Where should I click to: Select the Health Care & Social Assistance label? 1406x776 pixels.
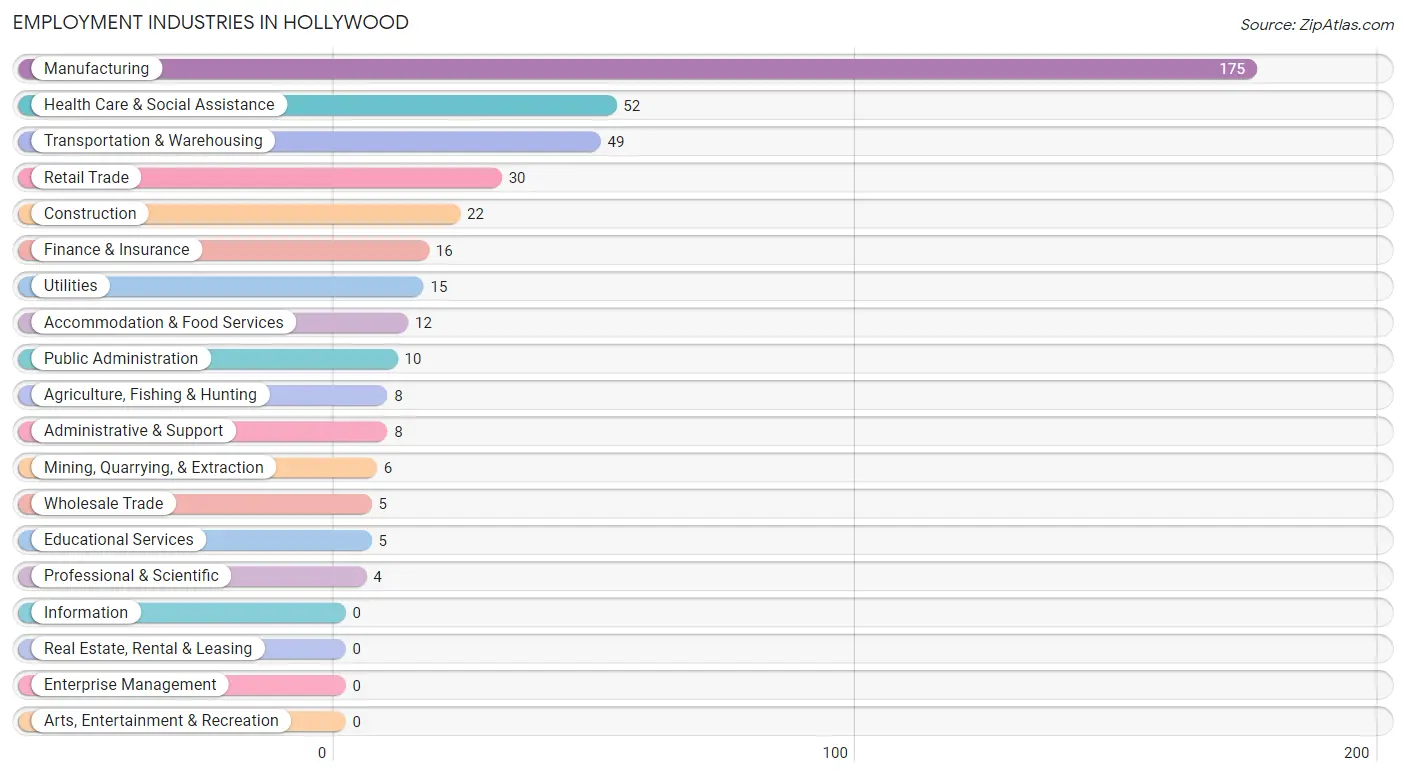click(159, 105)
